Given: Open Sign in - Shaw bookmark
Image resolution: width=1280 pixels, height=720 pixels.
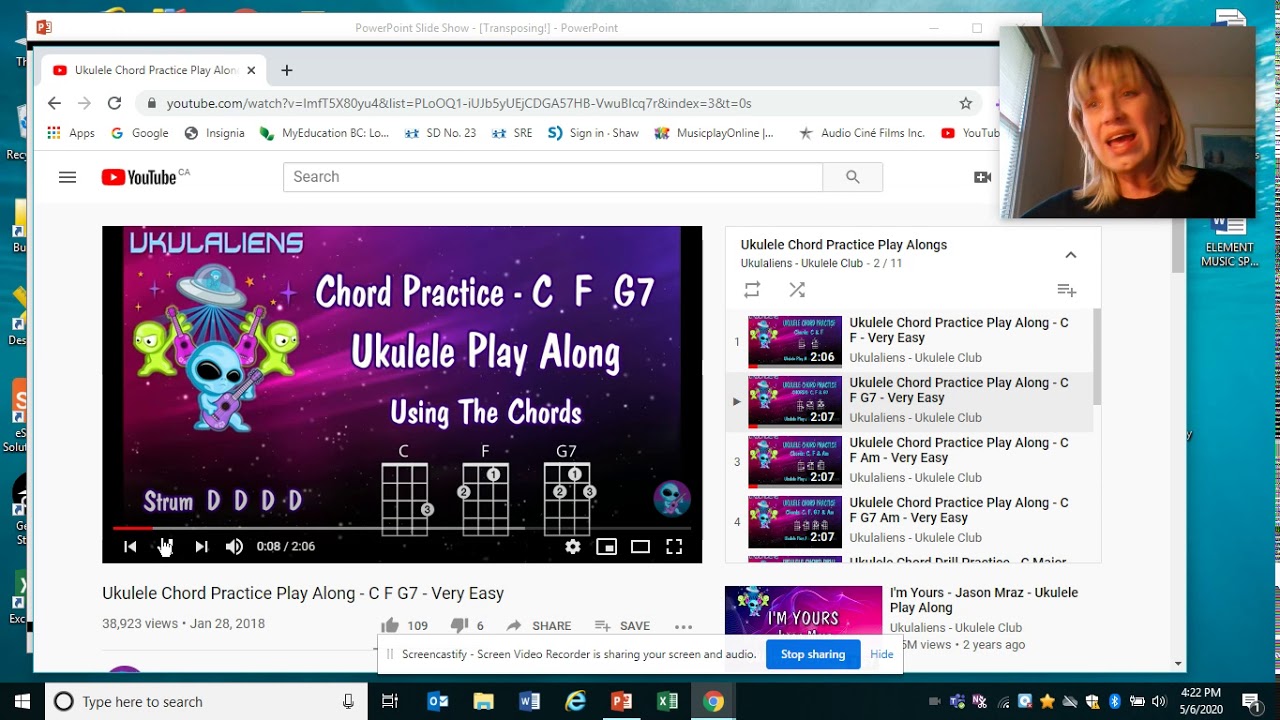Looking at the screenshot, I should point(593,133).
